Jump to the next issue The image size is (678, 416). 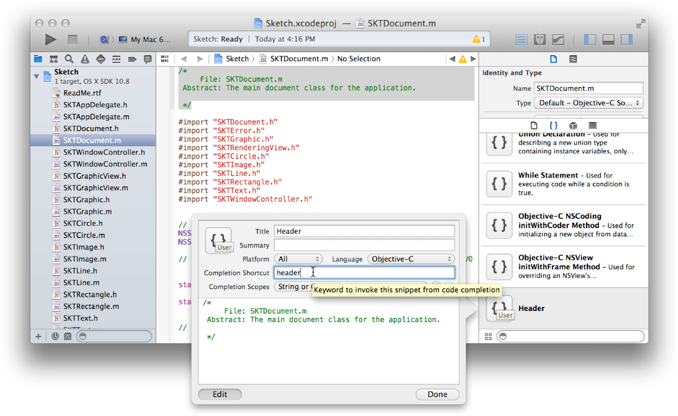pos(473,59)
